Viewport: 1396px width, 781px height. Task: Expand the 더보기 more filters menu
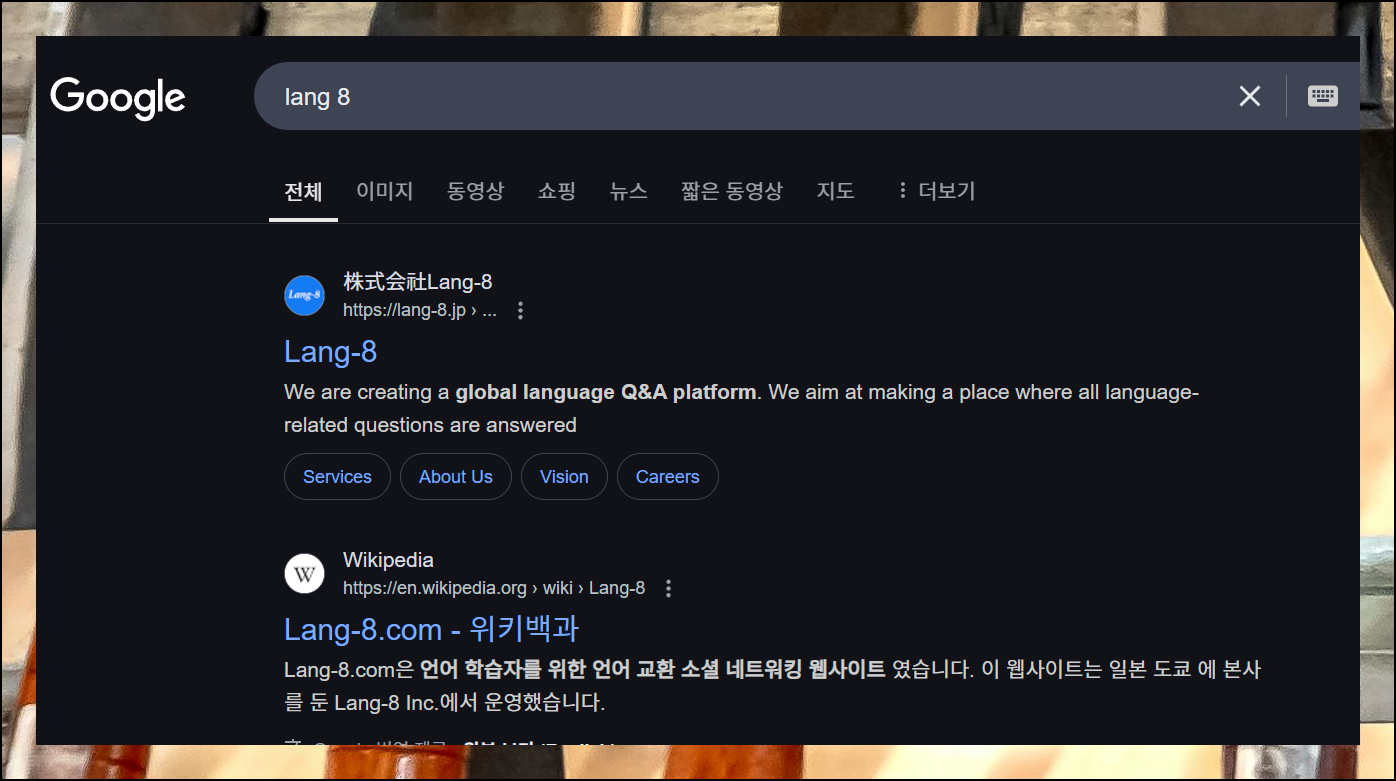[935, 190]
